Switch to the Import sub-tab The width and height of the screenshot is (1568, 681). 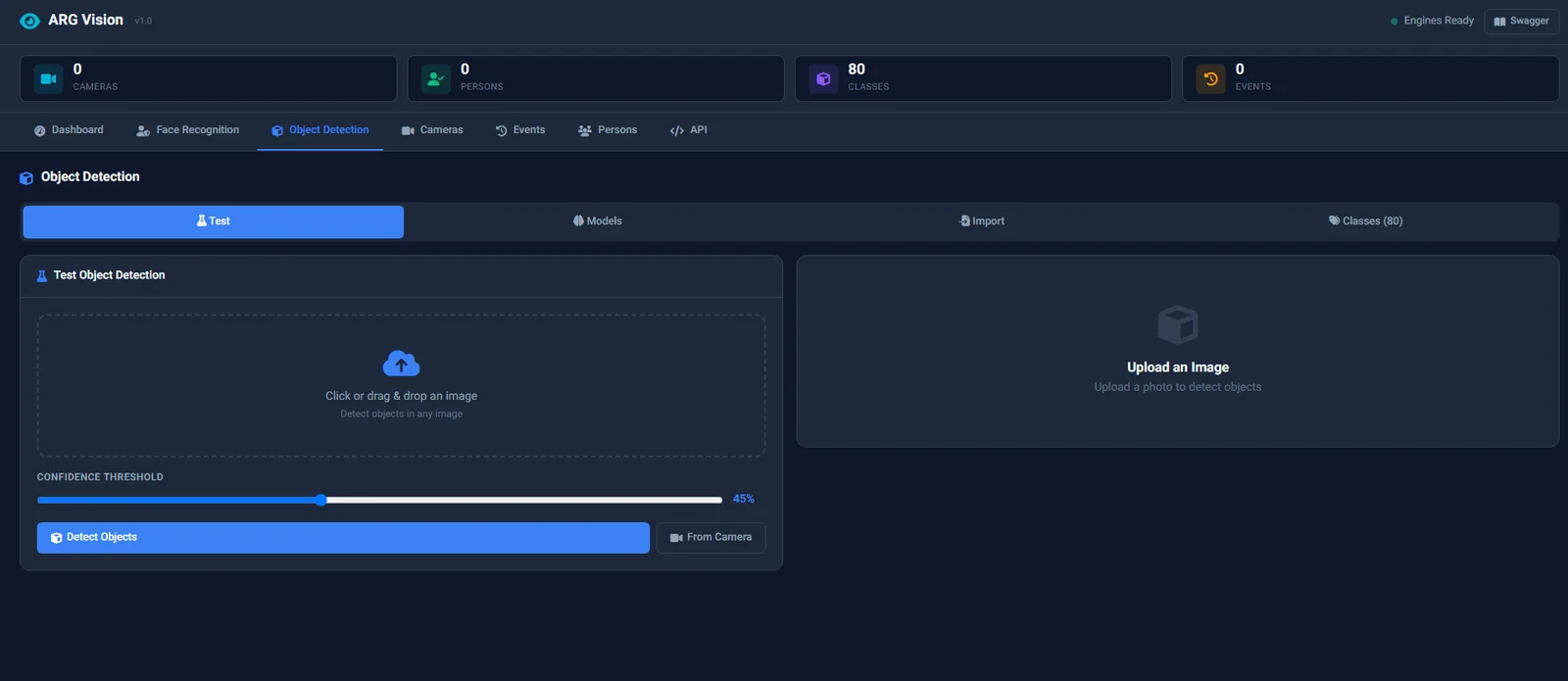[x=982, y=221]
